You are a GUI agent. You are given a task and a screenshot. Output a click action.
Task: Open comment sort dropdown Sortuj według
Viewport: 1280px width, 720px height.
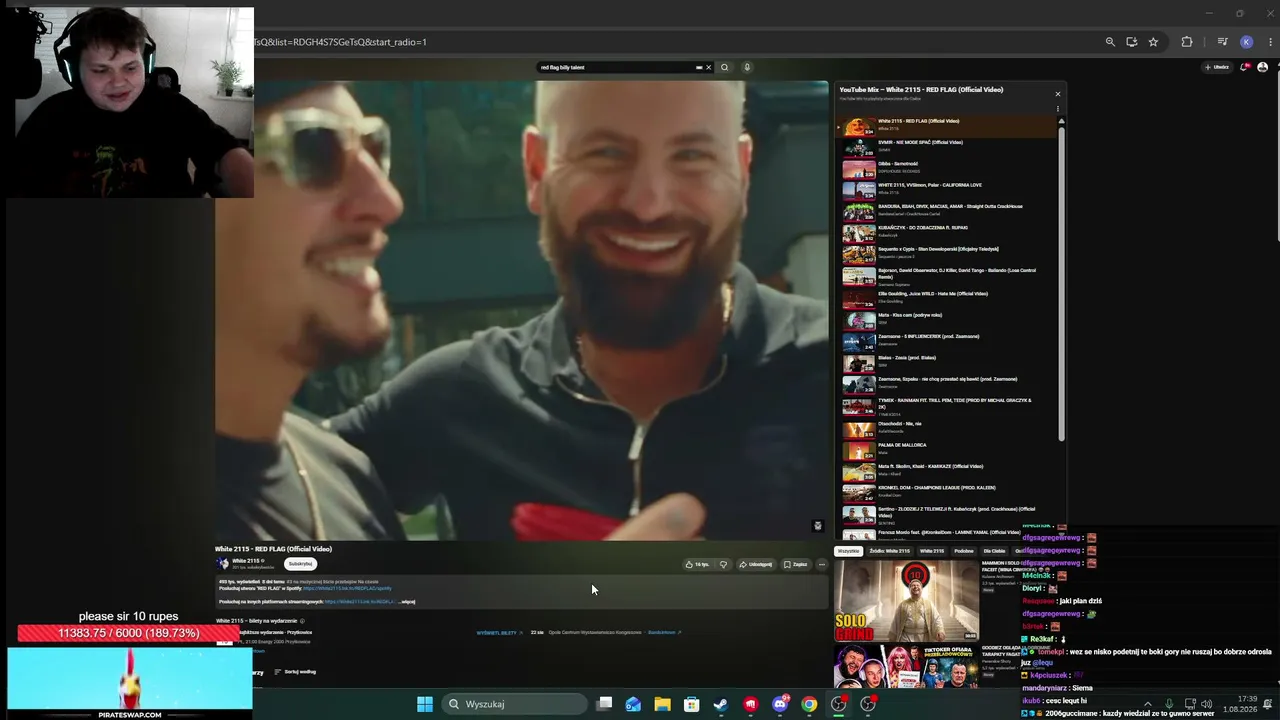(x=295, y=672)
